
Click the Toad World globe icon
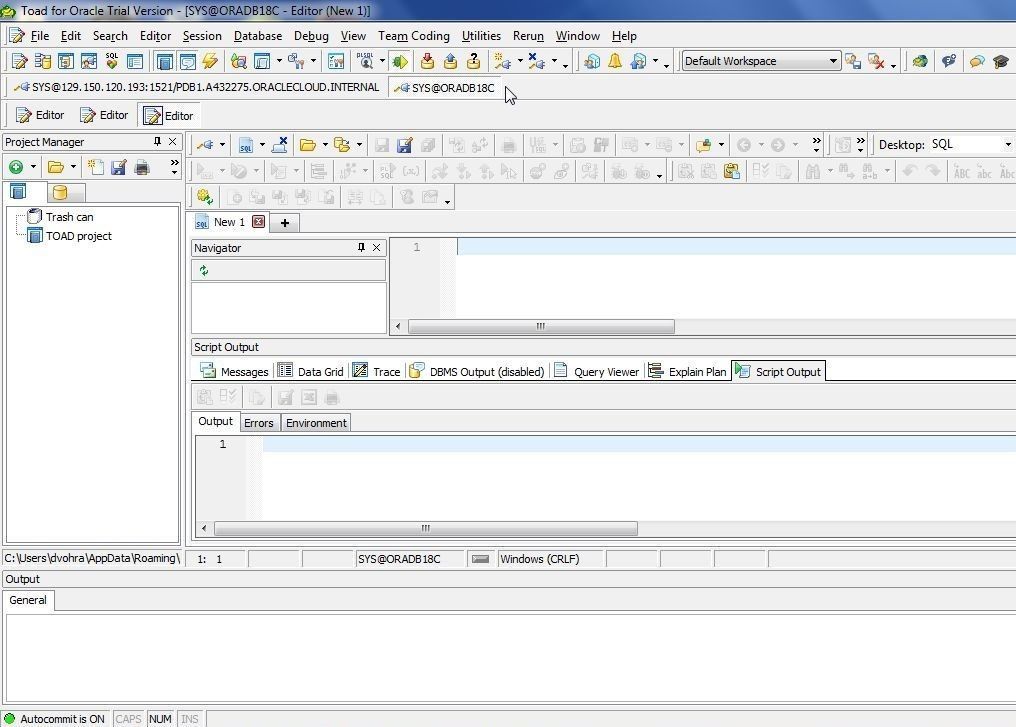919,62
